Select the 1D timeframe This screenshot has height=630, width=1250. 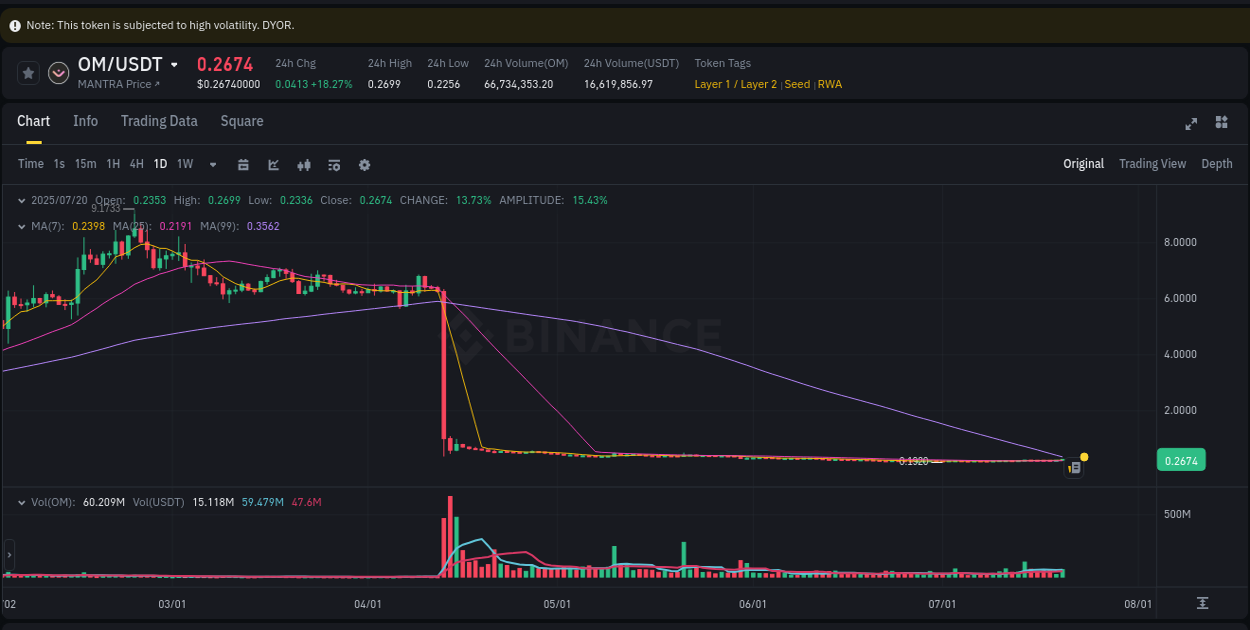pos(160,164)
